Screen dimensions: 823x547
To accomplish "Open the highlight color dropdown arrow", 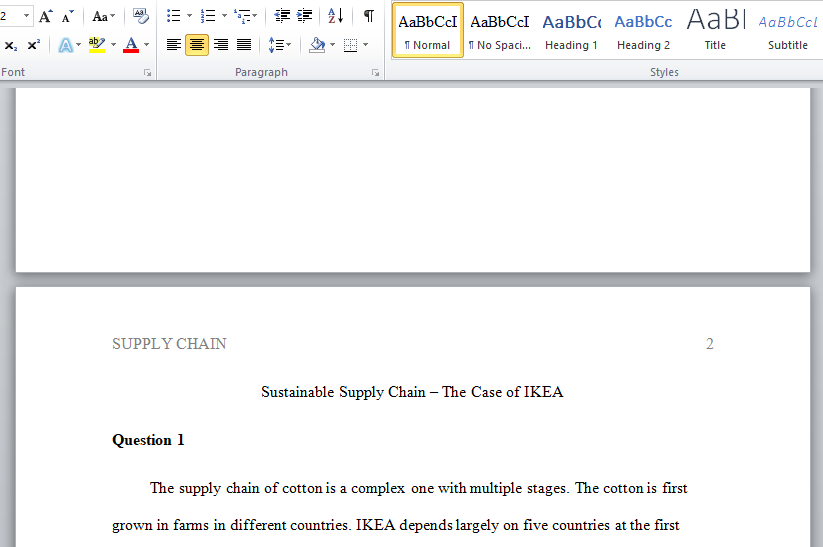I will click(x=113, y=45).
